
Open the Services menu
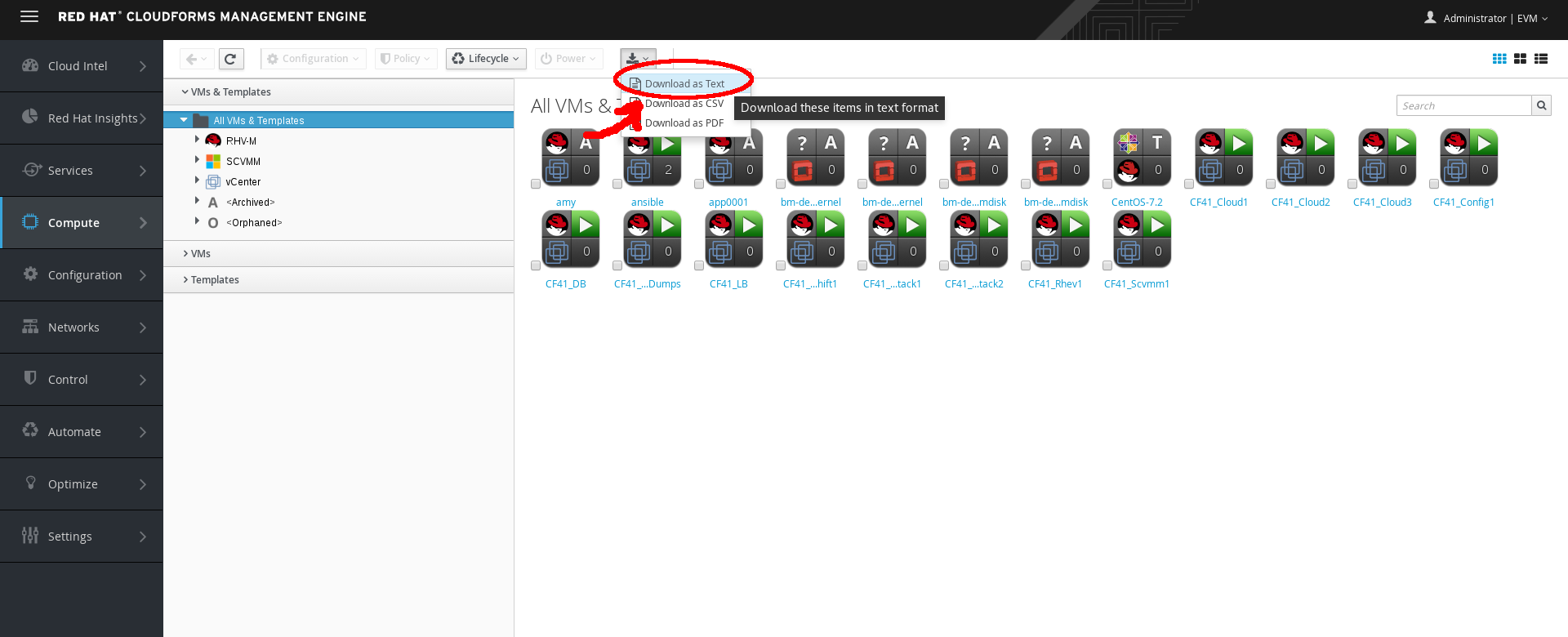(x=82, y=170)
